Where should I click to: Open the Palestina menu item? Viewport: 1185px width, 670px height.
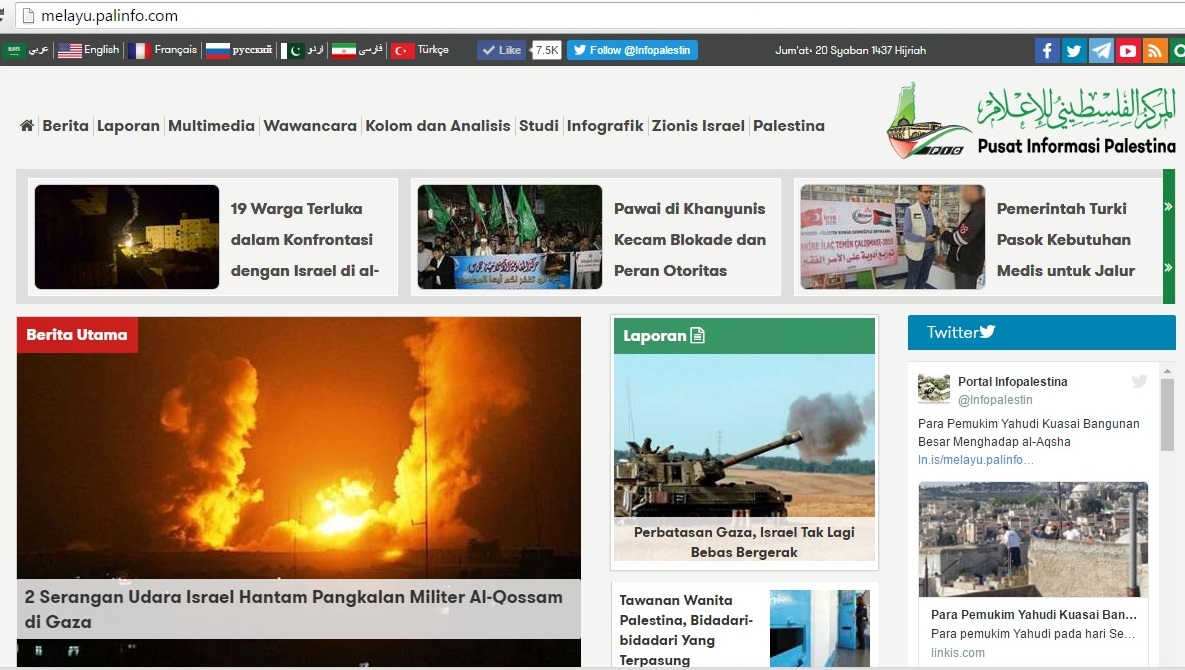789,125
